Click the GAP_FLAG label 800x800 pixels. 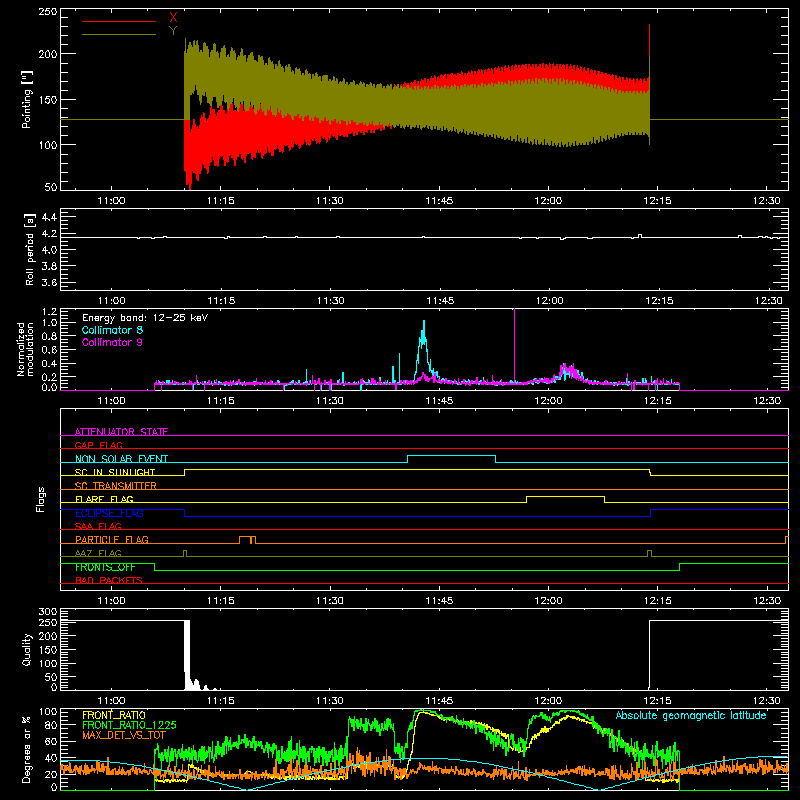click(x=98, y=445)
